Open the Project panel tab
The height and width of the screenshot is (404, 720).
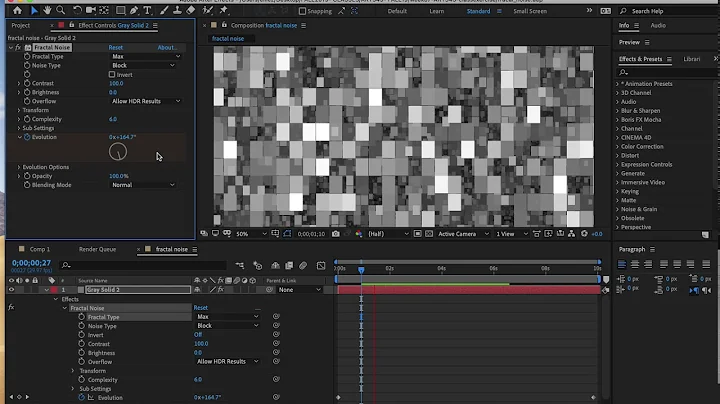20,25
